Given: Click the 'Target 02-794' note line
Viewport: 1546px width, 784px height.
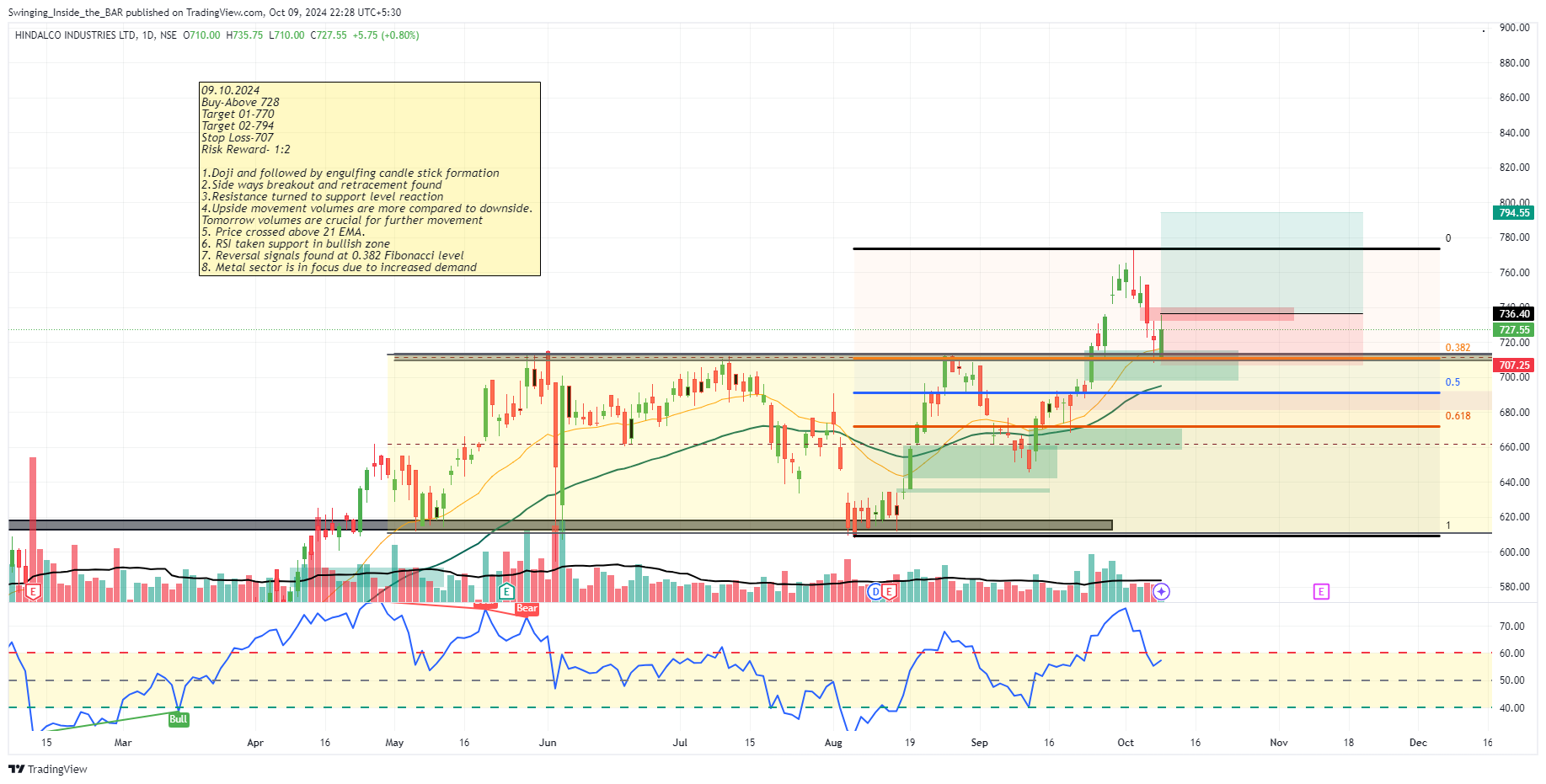Looking at the screenshot, I should click(238, 126).
